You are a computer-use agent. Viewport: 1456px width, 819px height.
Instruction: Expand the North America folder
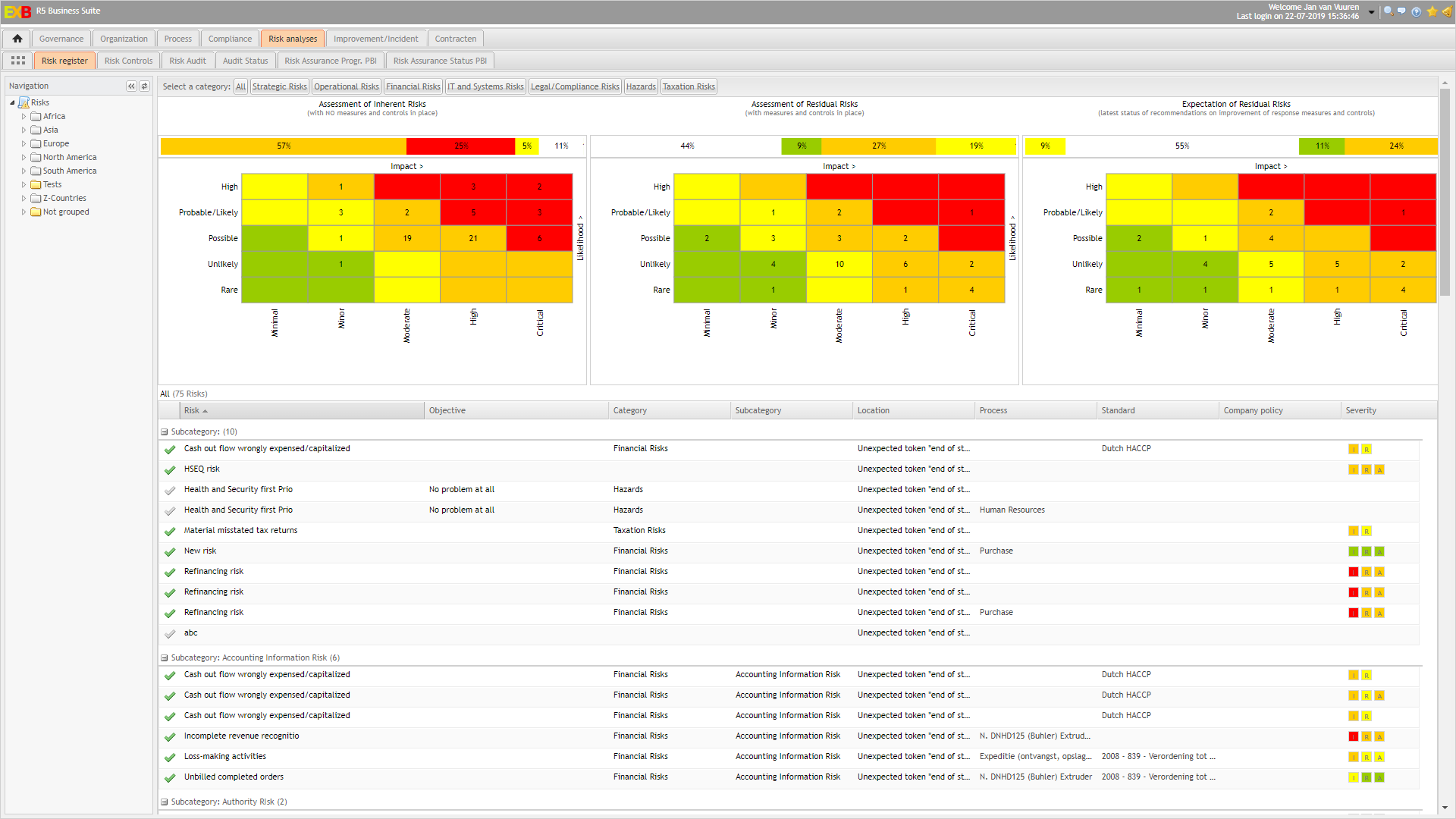[24, 157]
